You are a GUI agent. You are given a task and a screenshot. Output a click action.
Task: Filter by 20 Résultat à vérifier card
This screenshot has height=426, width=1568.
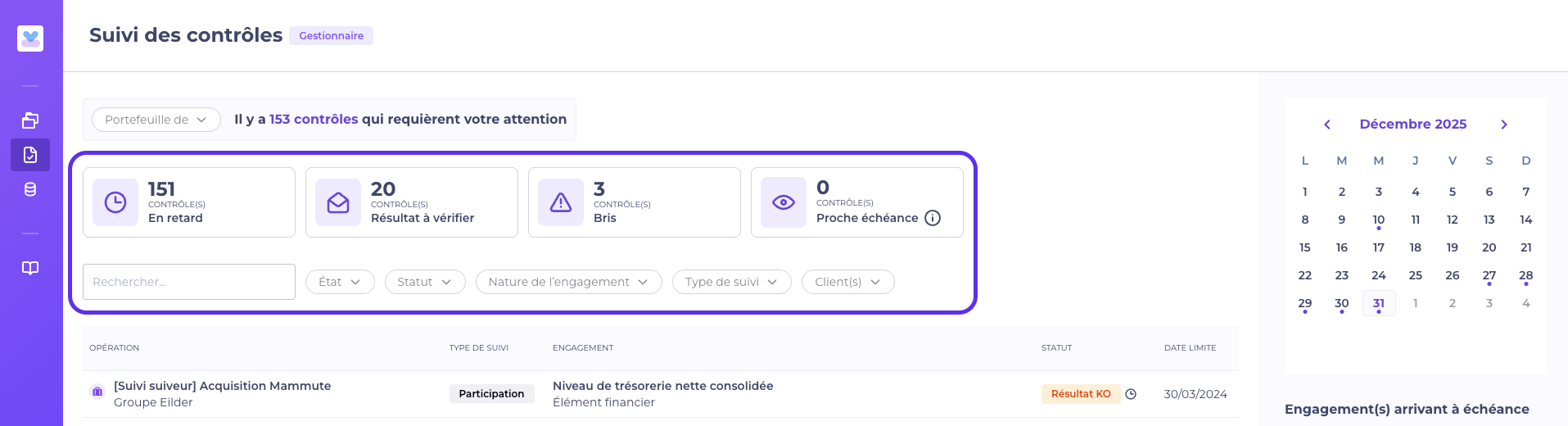pos(412,202)
